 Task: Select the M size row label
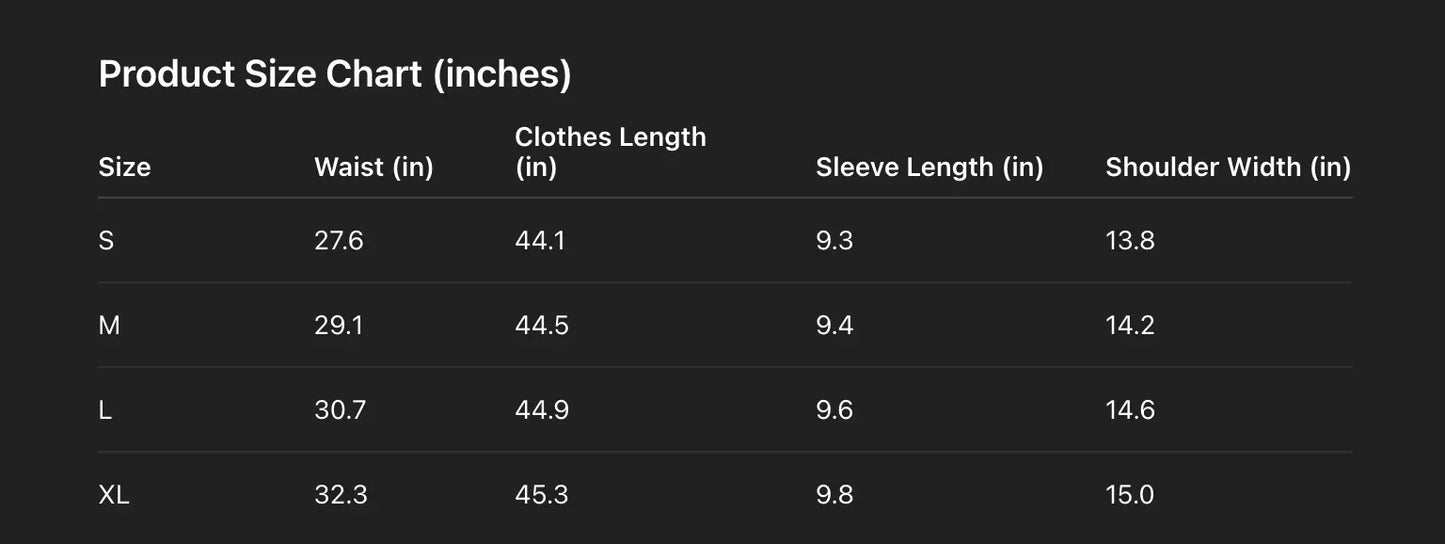pyautogui.click(x=109, y=326)
